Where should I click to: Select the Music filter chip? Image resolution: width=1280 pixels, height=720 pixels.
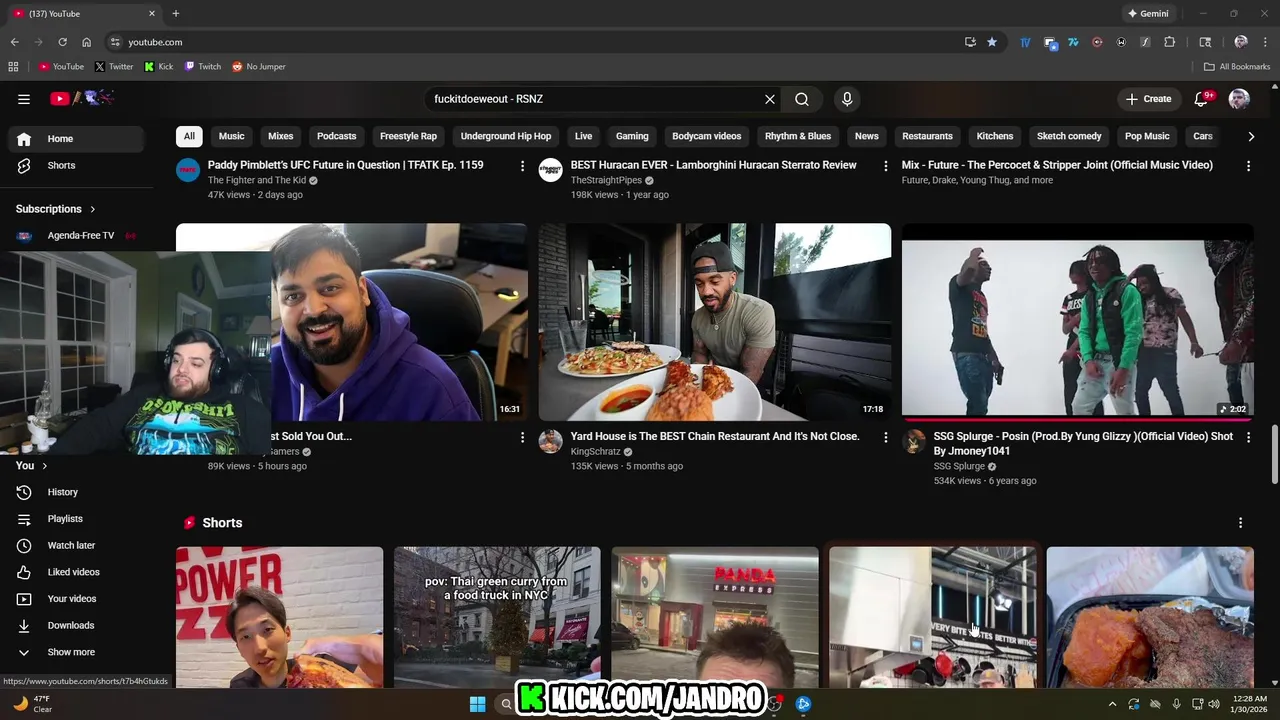pyautogui.click(x=231, y=136)
